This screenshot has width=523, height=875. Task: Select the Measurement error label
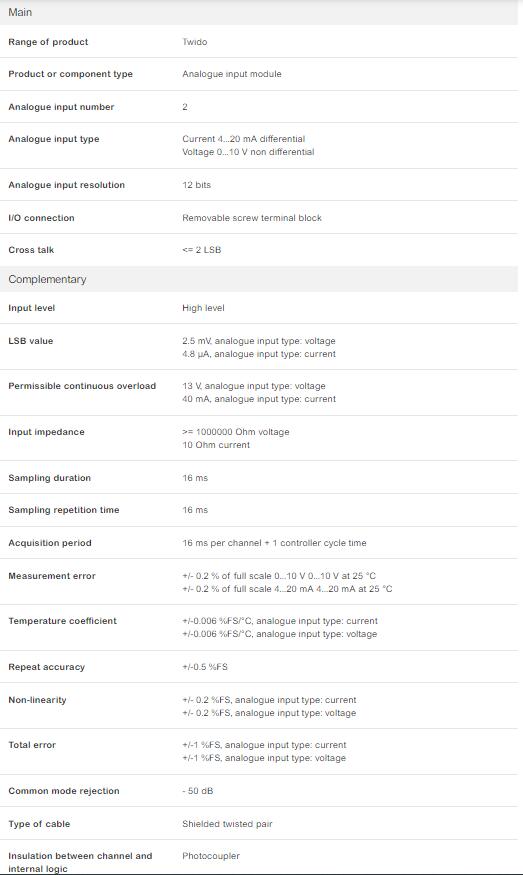tap(52, 576)
